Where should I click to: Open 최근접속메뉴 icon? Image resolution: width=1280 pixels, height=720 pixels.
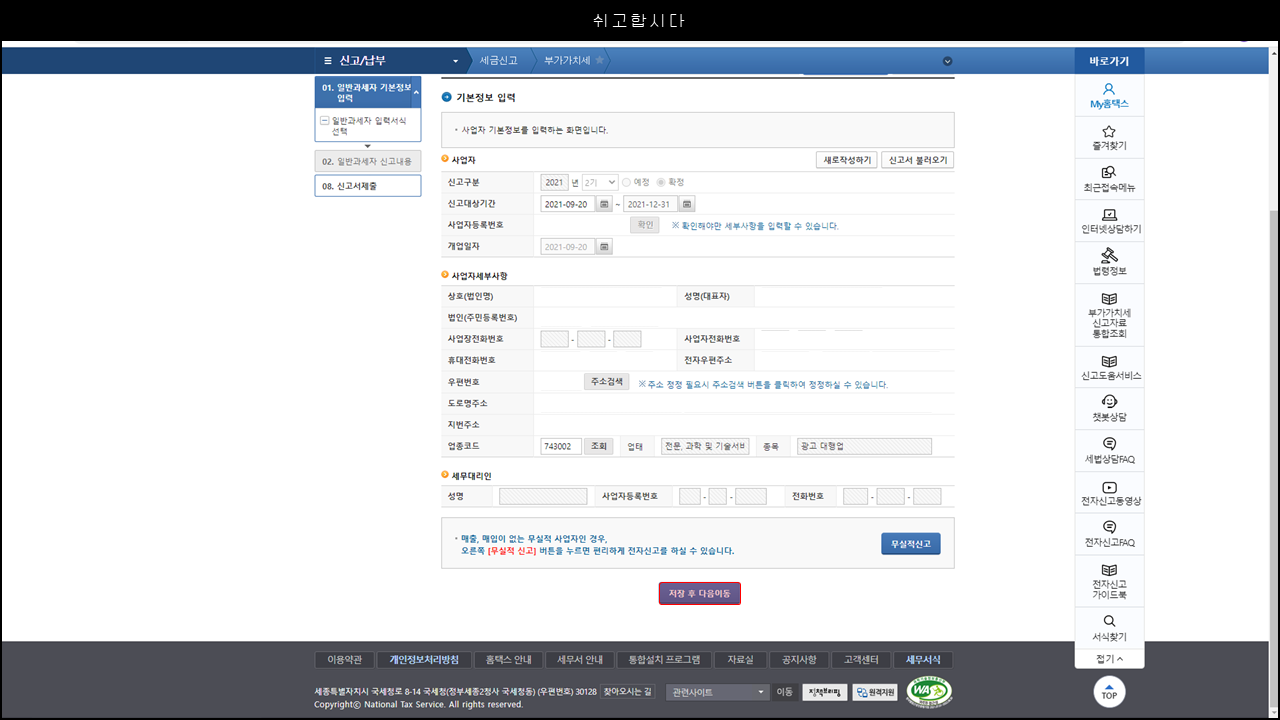coord(1108,173)
